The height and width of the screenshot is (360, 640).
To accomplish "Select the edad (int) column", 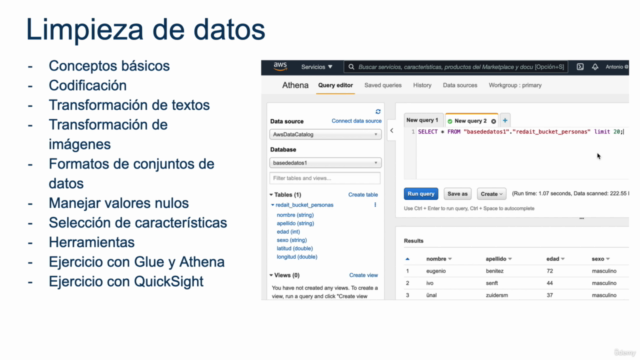I will coord(288,232).
